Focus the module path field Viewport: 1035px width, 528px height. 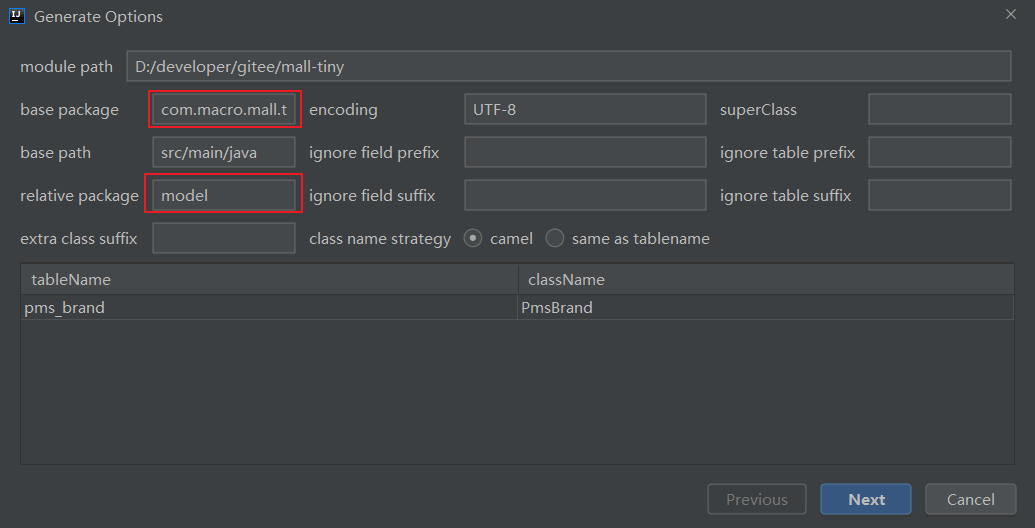tap(568, 66)
